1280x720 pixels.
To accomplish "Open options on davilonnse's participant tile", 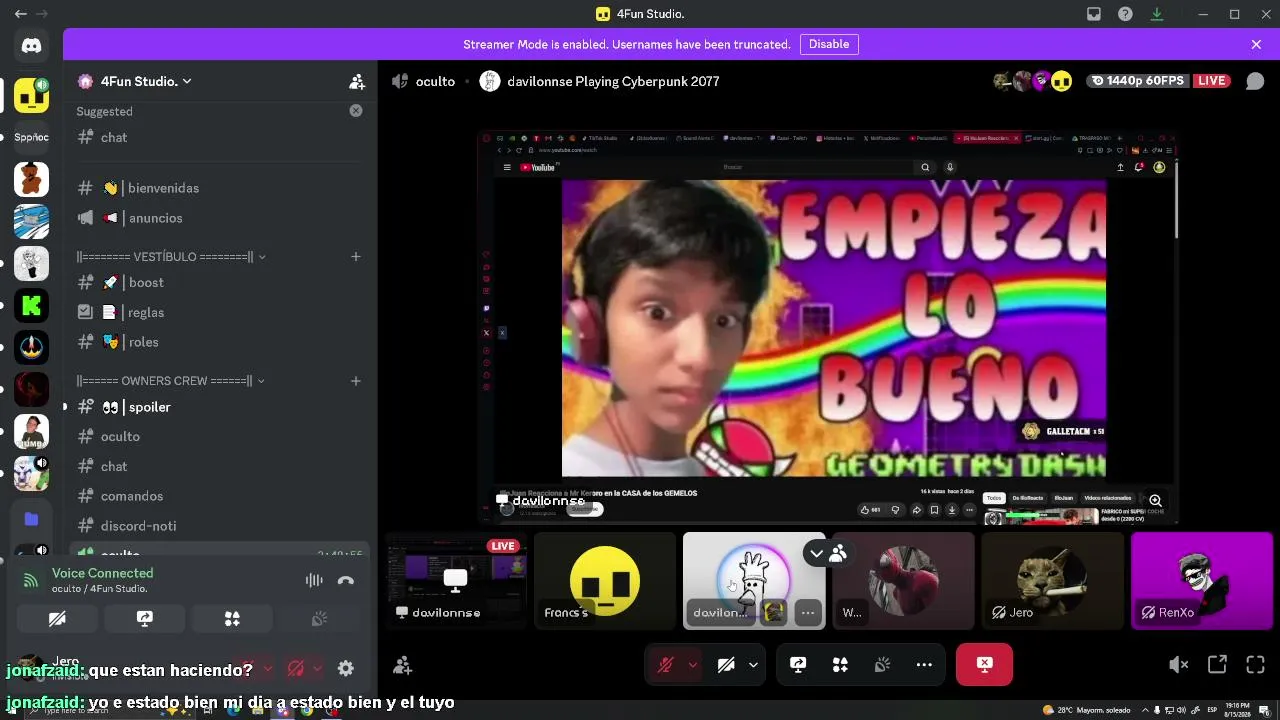I will [808, 613].
